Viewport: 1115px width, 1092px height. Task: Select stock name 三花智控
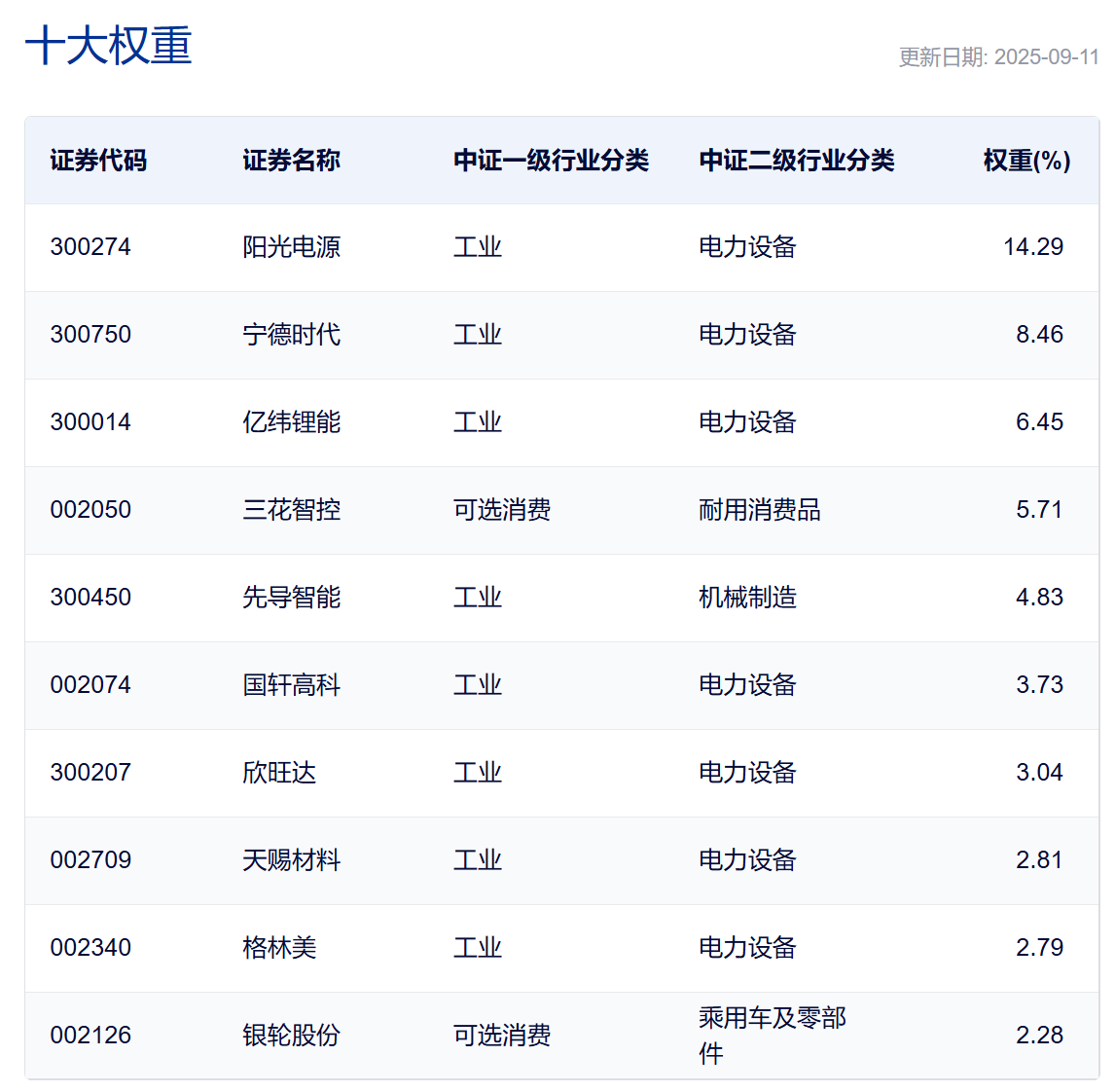click(292, 509)
